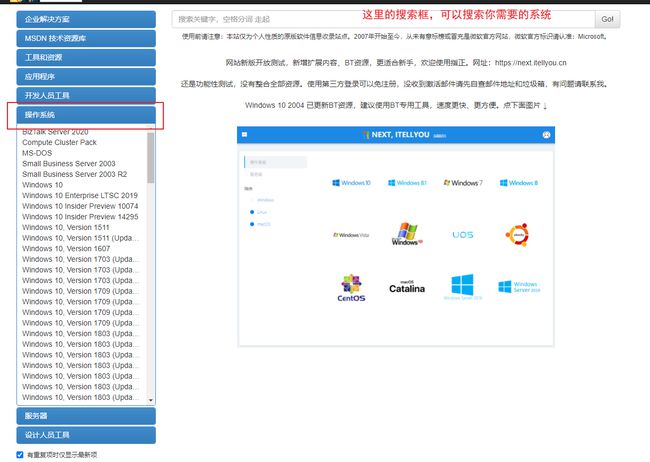
Task: Click the CentOS logo in the preview image
Action: (351, 287)
